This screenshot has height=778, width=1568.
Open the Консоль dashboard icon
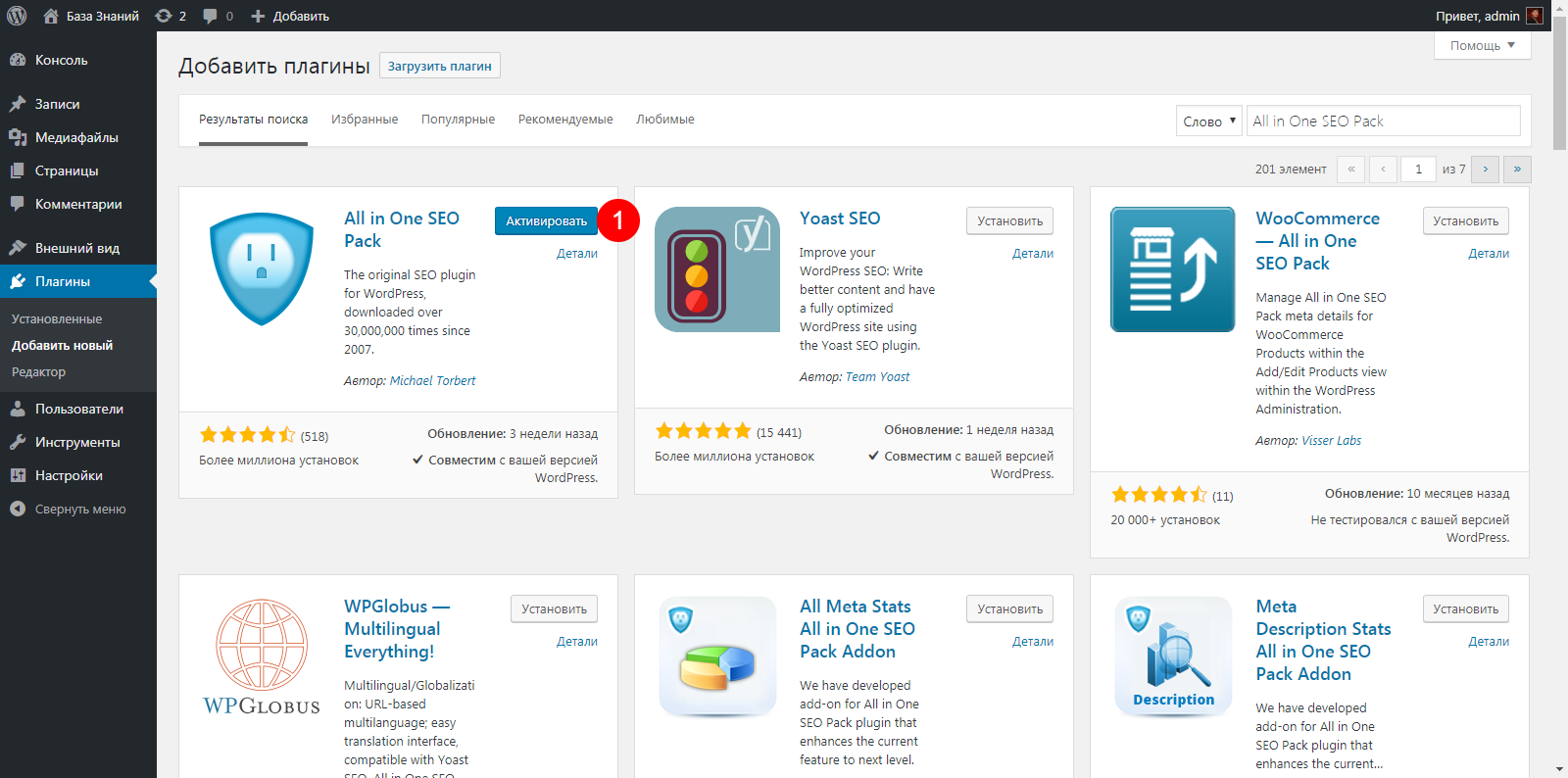[x=18, y=60]
